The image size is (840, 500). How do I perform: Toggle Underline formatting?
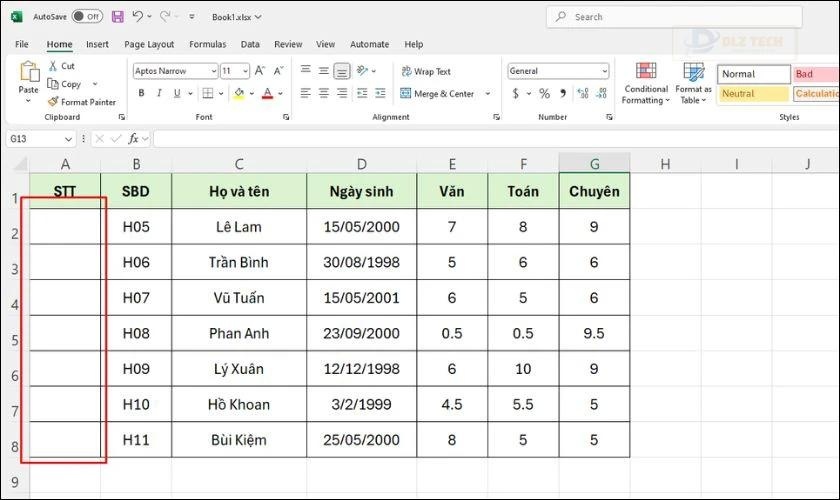coord(177,93)
